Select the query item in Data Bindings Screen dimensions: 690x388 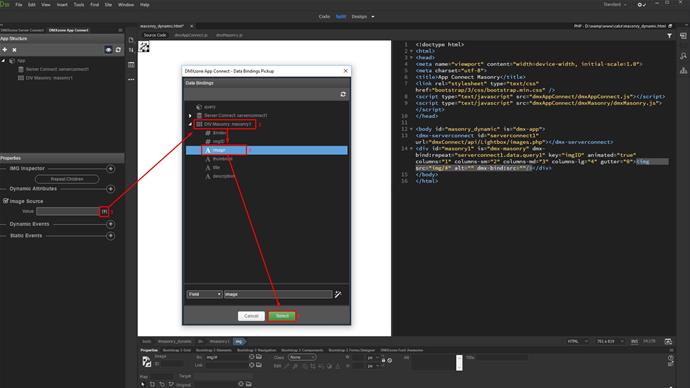point(206,107)
